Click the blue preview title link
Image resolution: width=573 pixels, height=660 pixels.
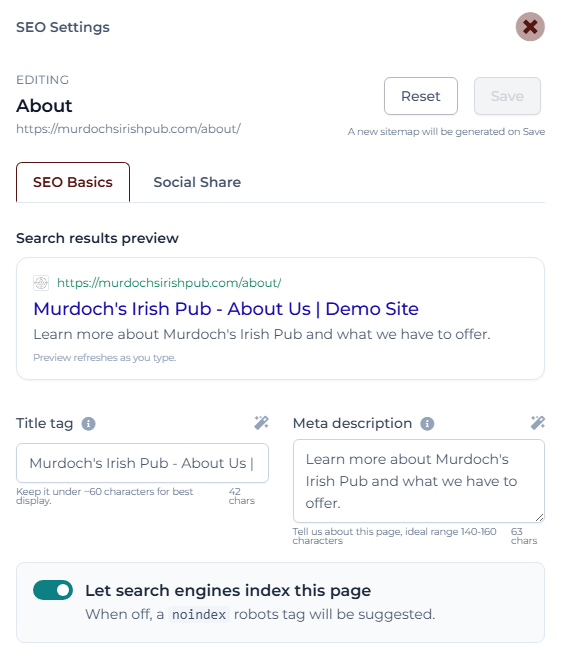pos(226,309)
